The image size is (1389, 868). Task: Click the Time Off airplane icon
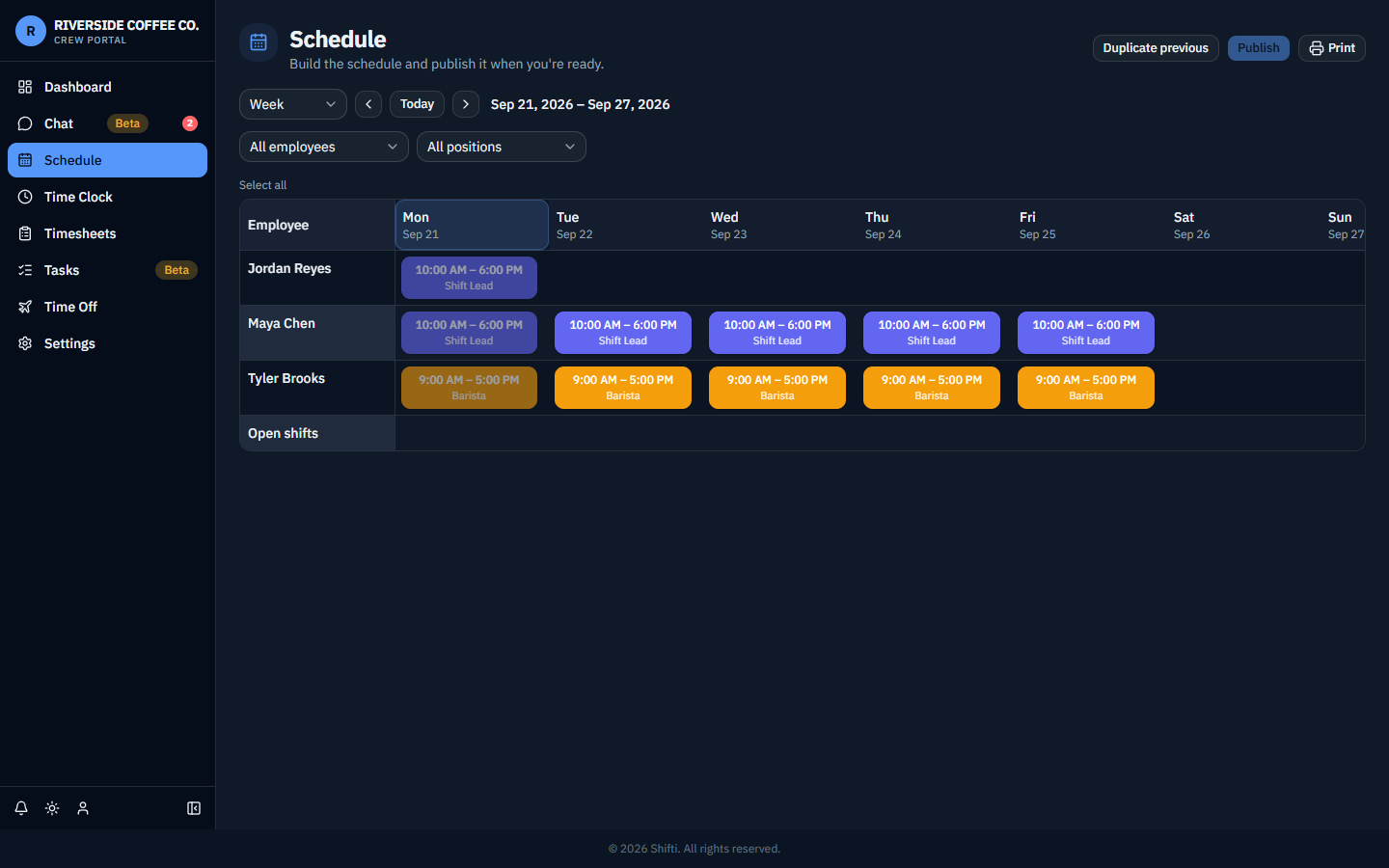(25, 307)
